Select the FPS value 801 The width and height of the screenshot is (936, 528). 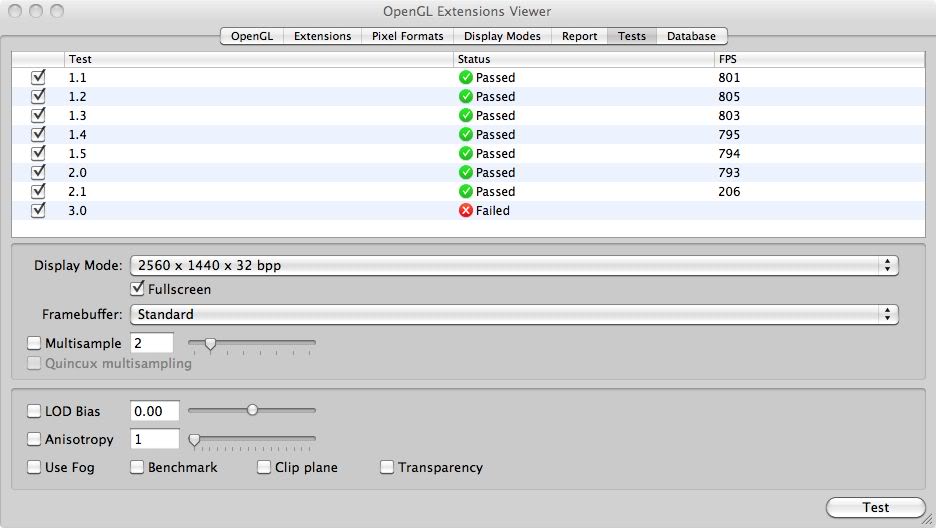(x=729, y=78)
